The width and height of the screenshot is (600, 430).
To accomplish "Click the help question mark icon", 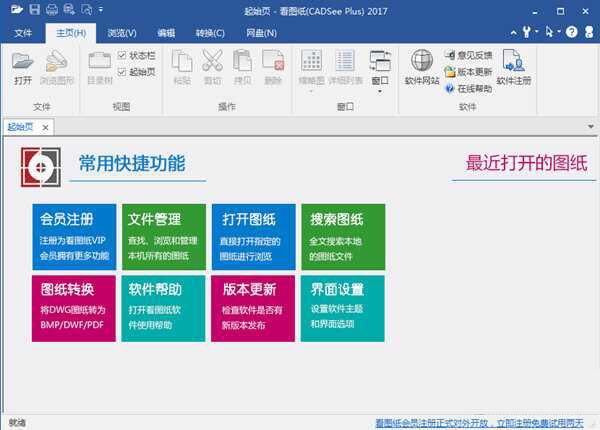I will tap(571, 33).
